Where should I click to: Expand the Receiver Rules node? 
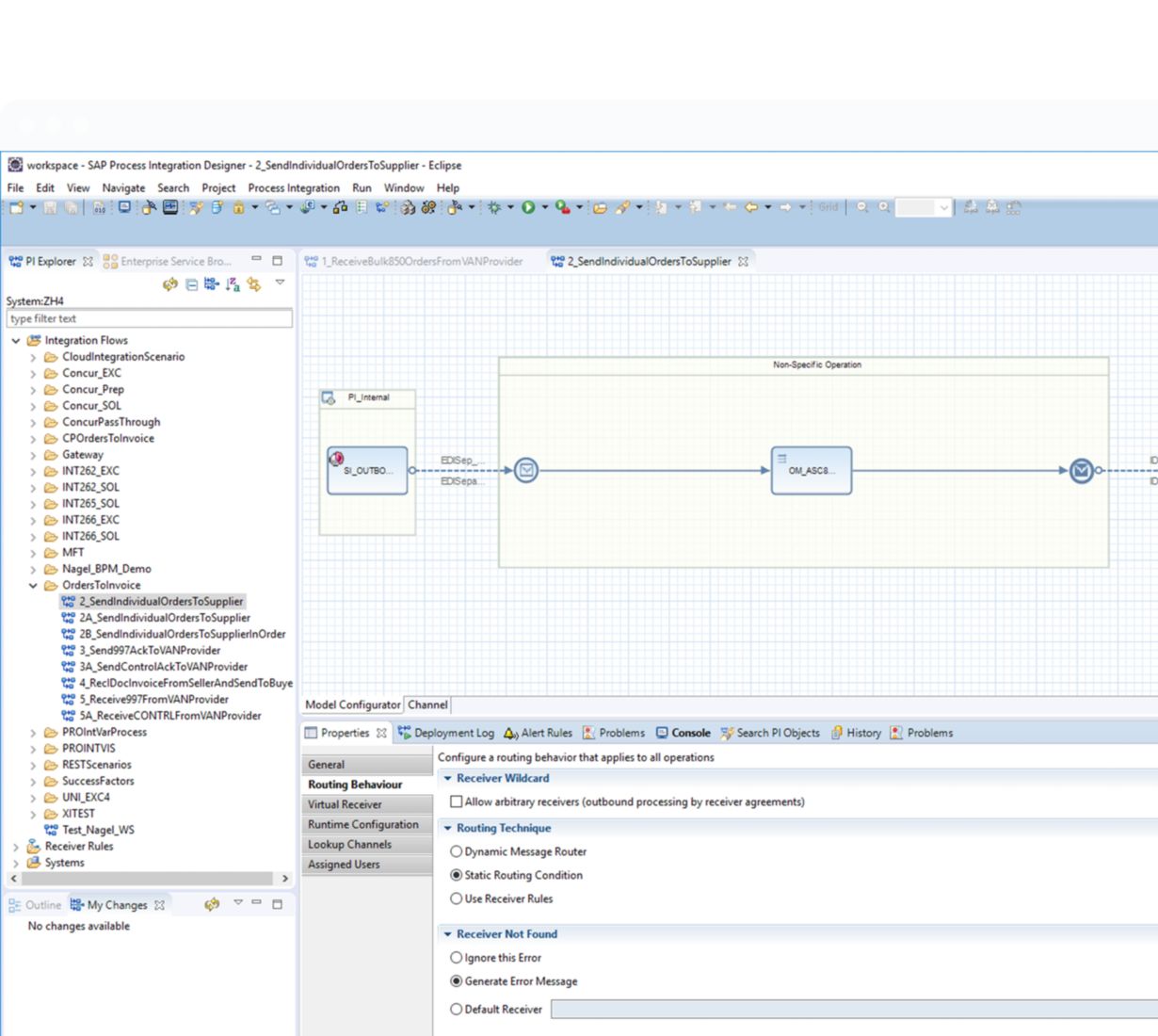(16, 847)
